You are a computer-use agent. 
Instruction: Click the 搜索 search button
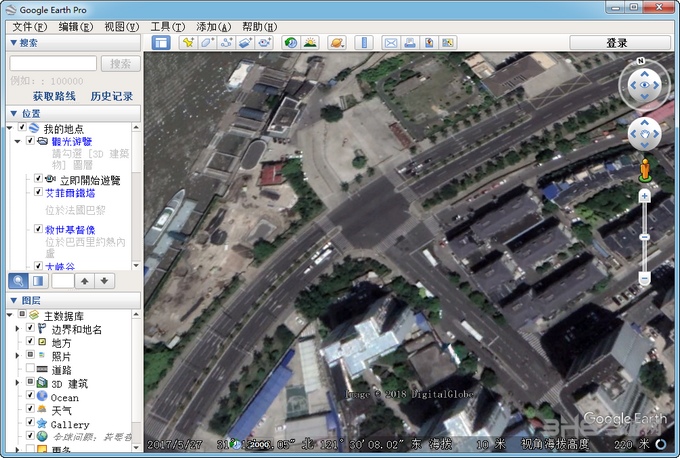[x=121, y=64]
